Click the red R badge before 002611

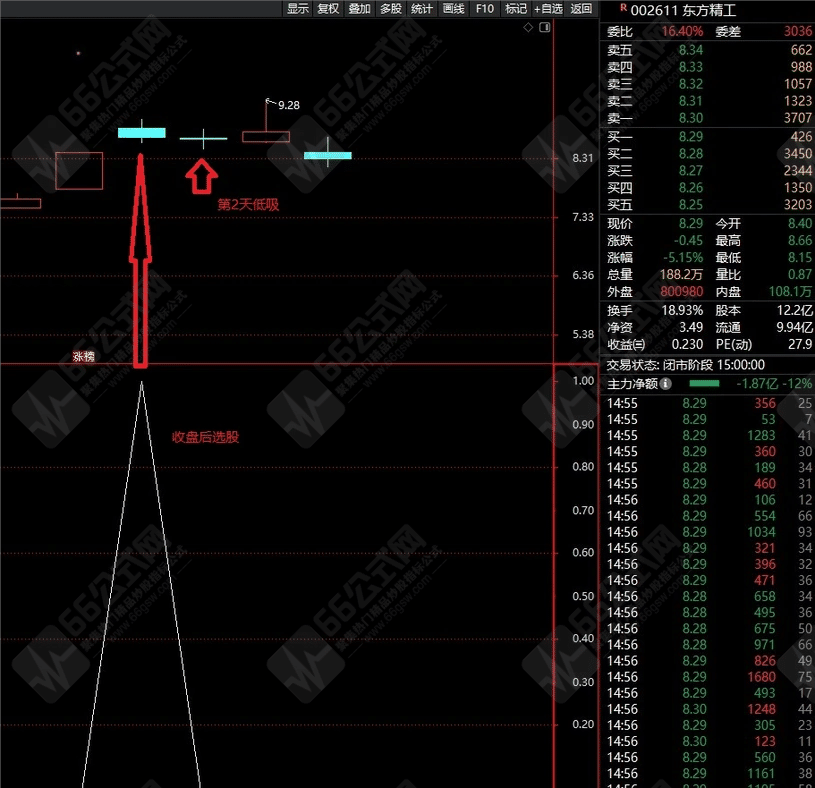pyautogui.click(x=610, y=8)
